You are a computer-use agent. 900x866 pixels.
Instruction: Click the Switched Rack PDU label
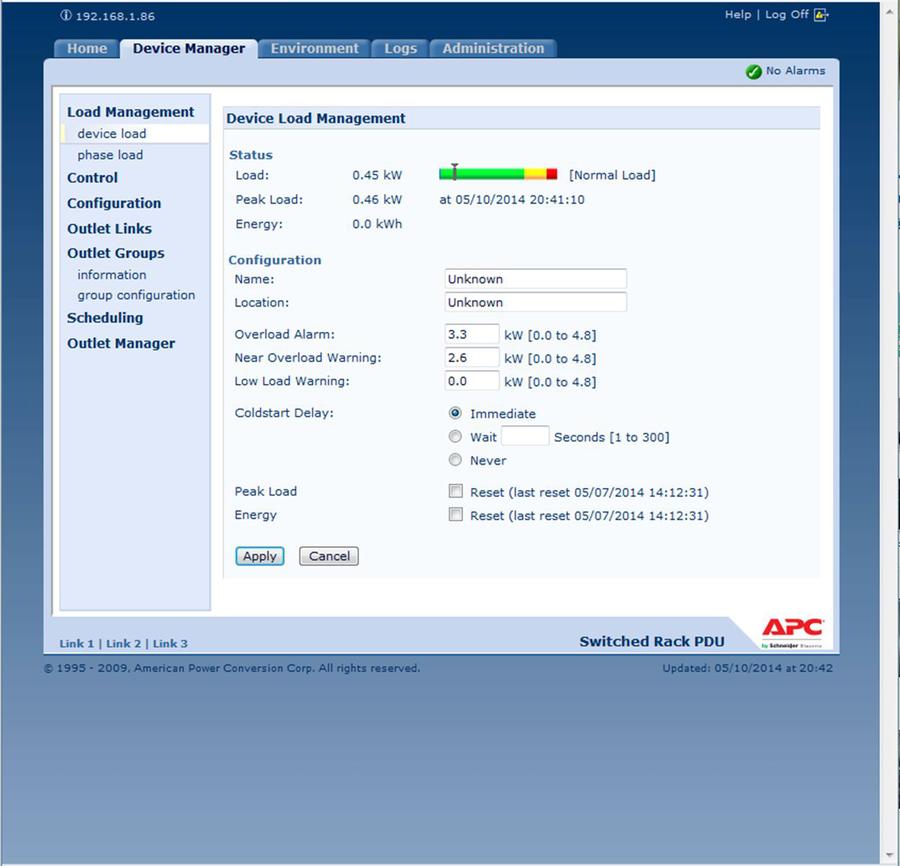[651, 642]
